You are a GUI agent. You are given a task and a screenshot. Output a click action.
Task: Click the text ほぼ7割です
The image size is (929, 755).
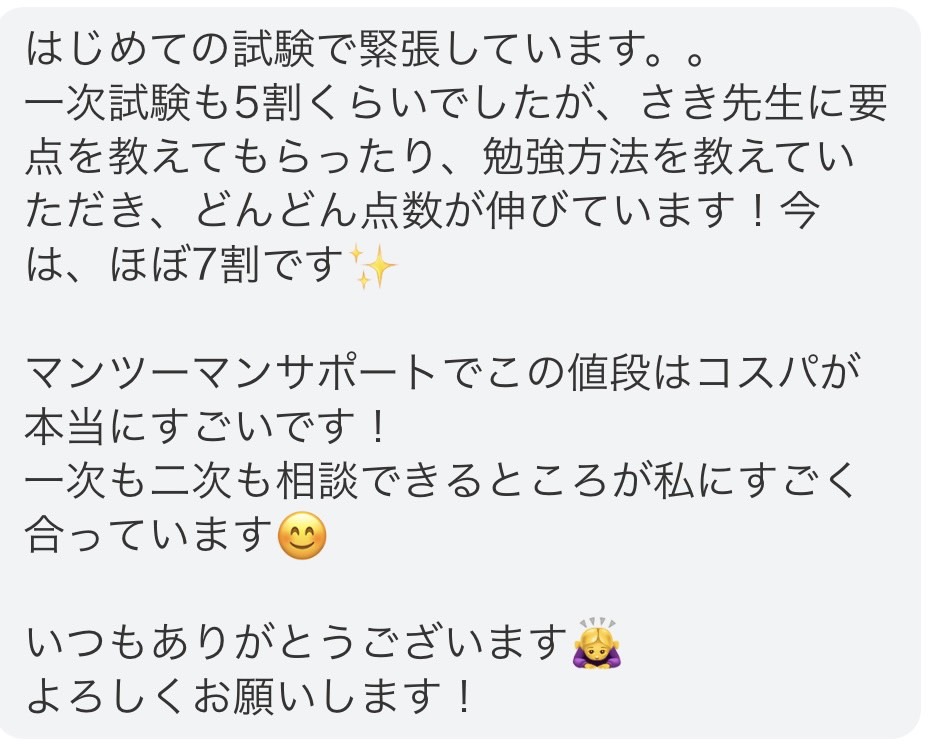(x=226, y=265)
